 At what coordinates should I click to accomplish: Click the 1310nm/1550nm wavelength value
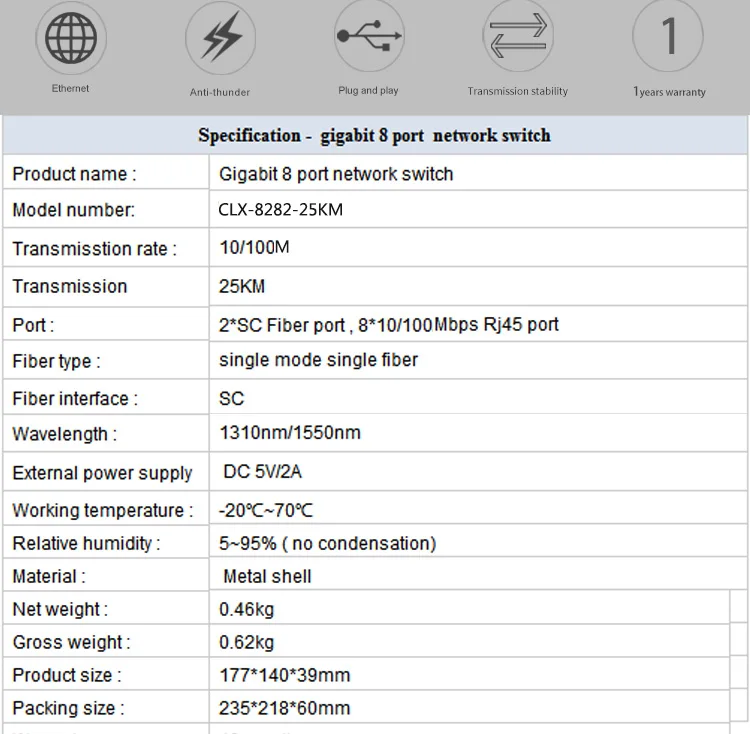pos(289,433)
